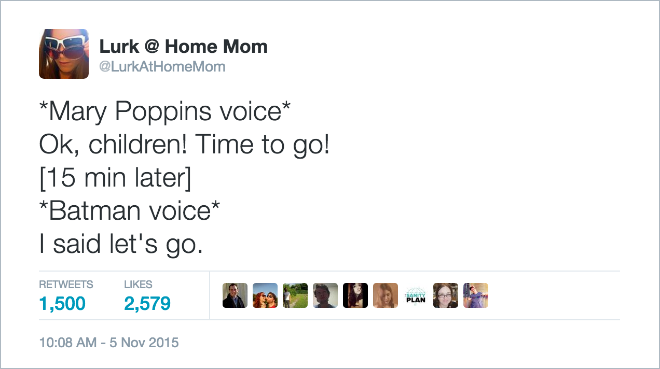Open Lurk @ Home Mom's sunglasses profile picture
660x369 pixels.
point(64,54)
